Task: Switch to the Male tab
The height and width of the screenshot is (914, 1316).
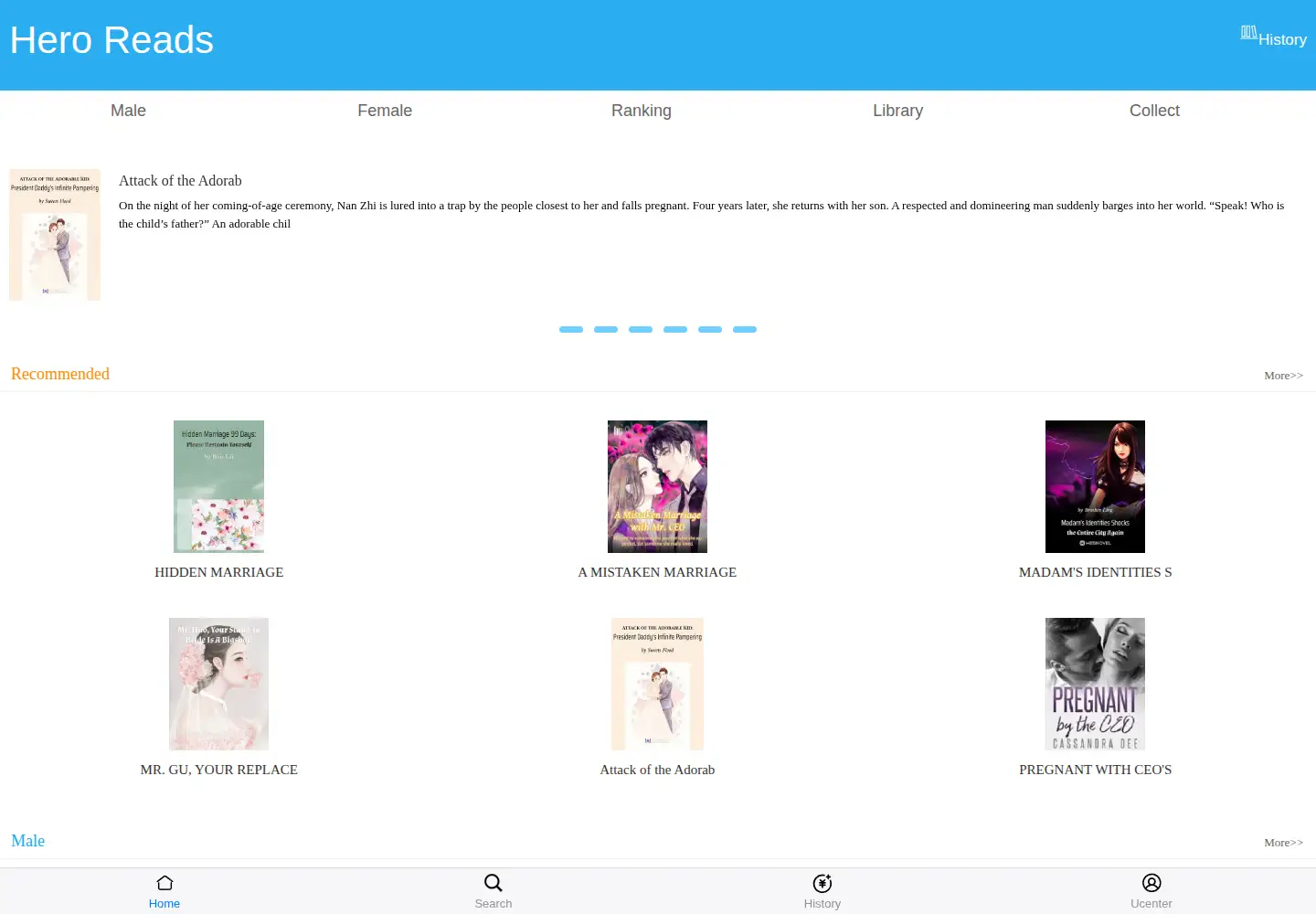Action: click(x=128, y=111)
